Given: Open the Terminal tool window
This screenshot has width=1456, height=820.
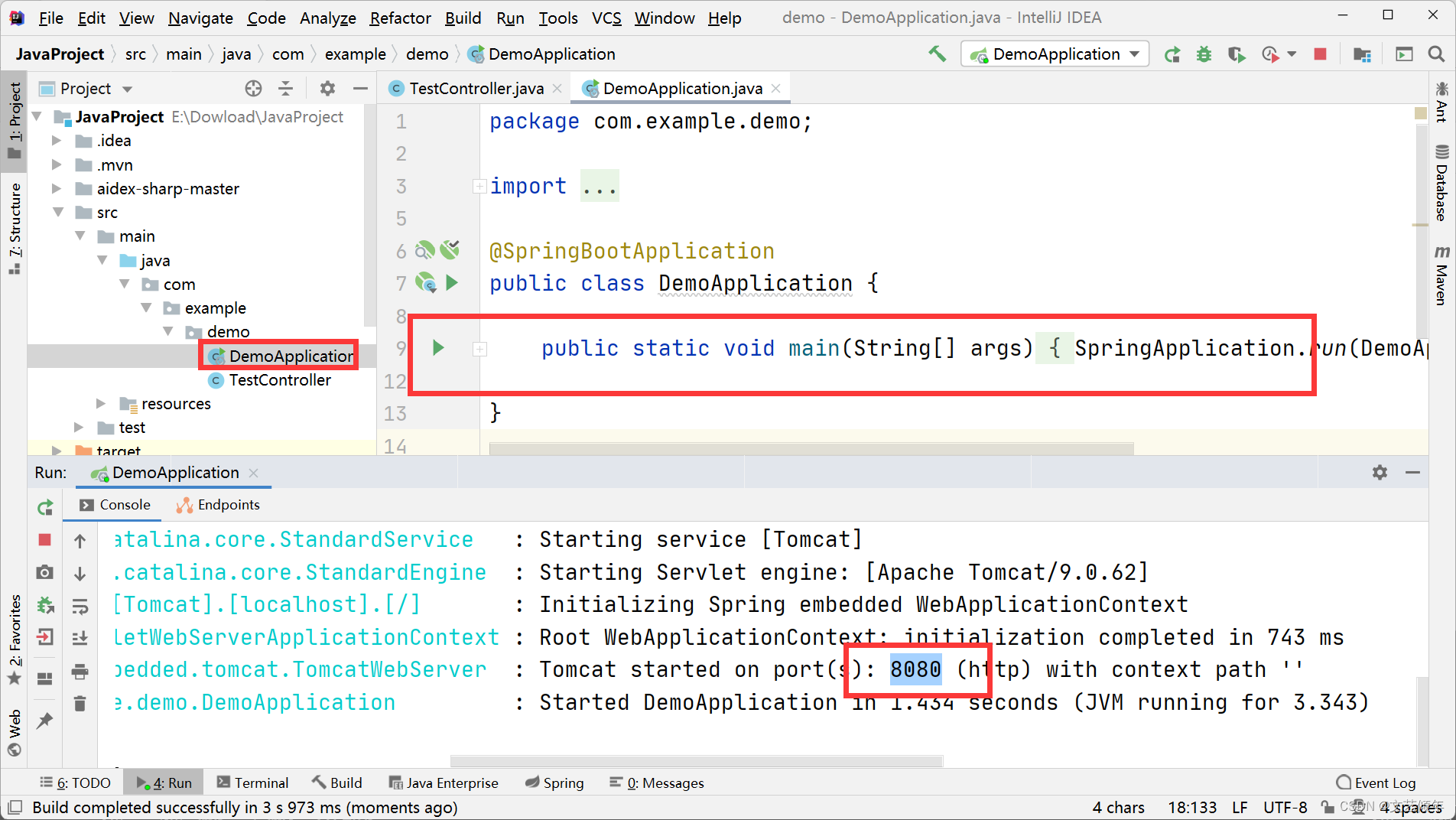Looking at the screenshot, I should (252, 783).
